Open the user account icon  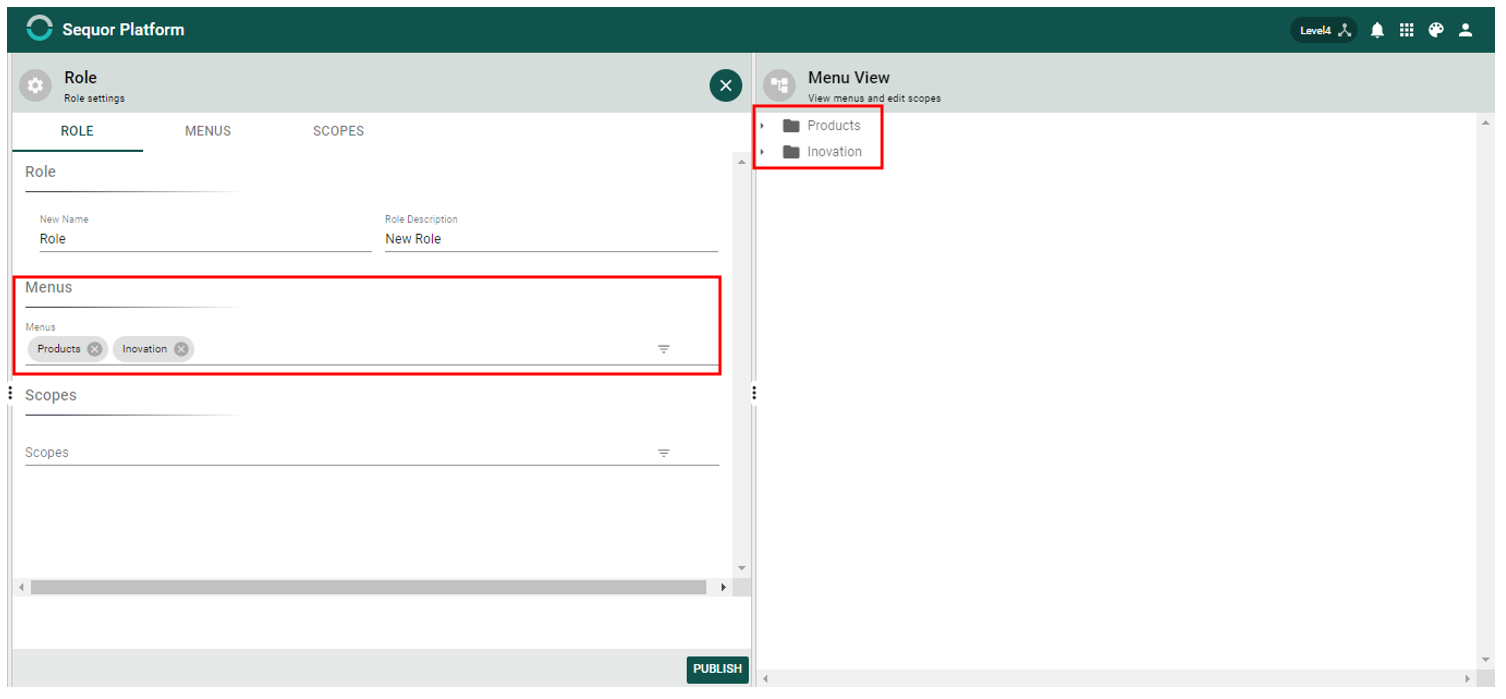[1466, 30]
